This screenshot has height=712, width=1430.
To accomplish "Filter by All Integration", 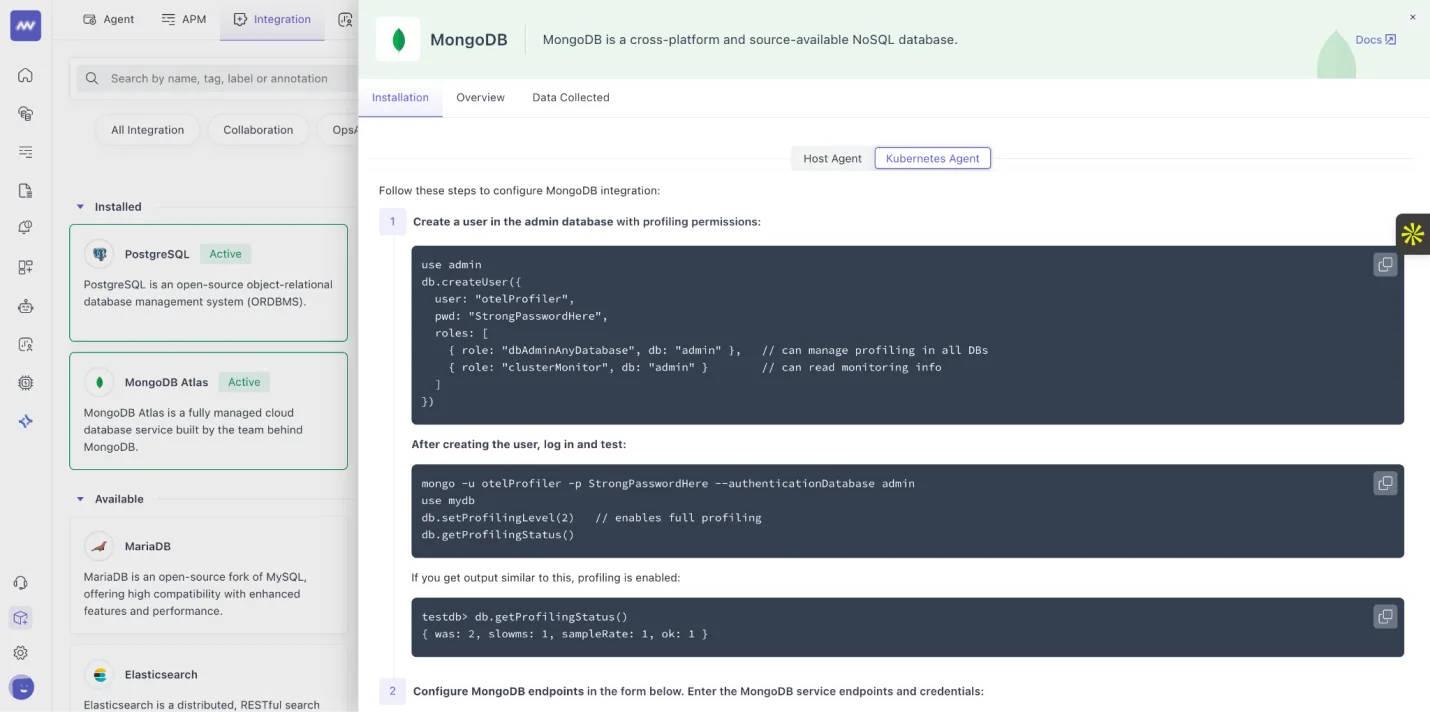I will [x=147, y=130].
